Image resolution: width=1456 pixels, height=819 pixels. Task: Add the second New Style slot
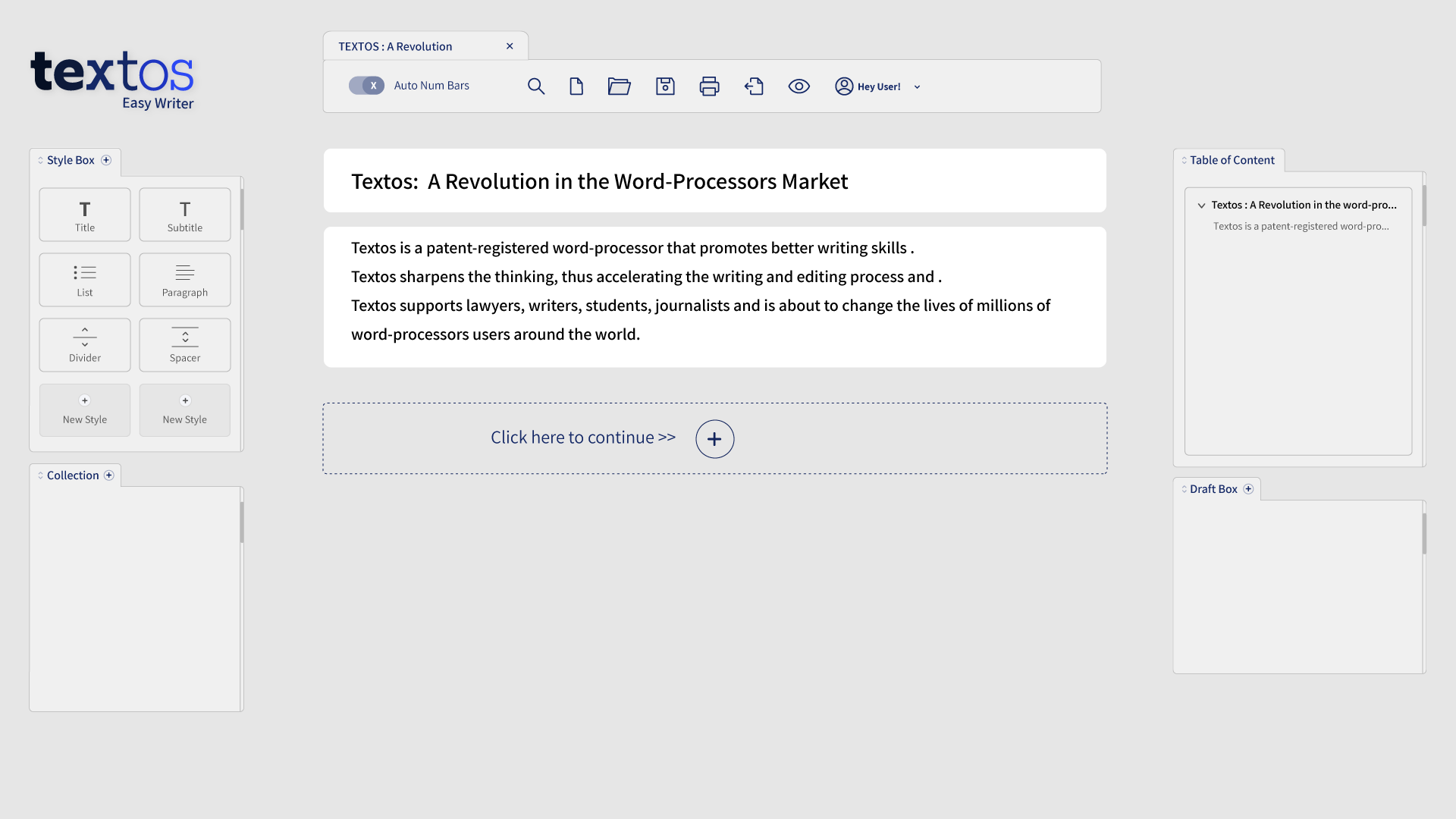click(x=185, y=410)
